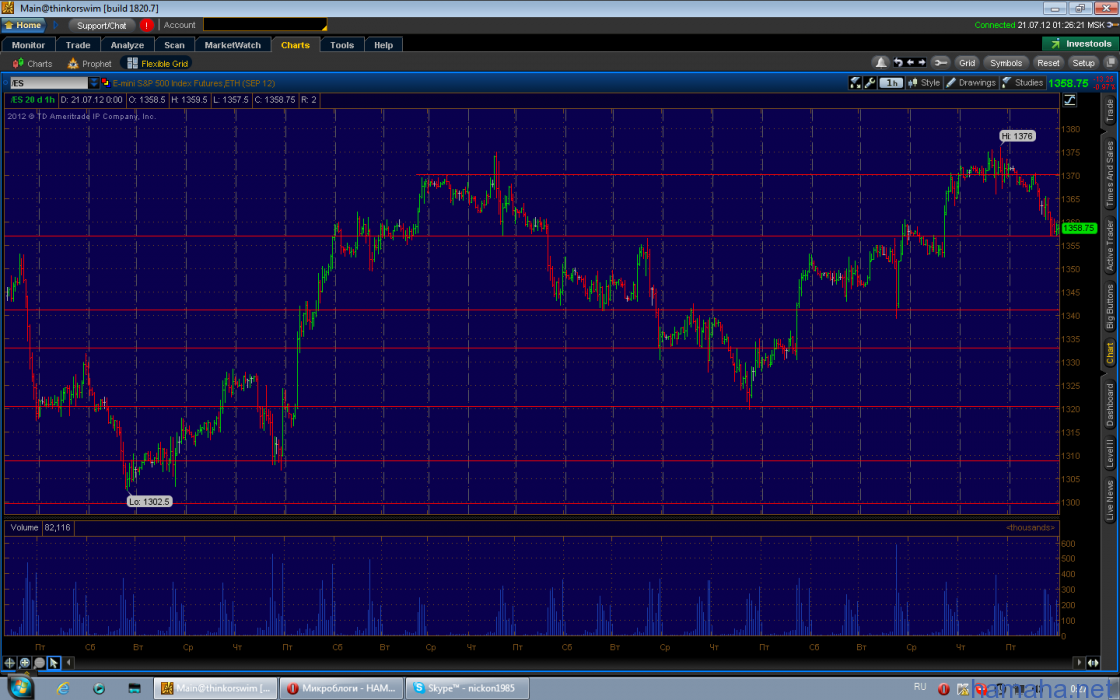Click the zoom pan tool icon at bottom left
The image size is (1120, 700).
(24, 663)
